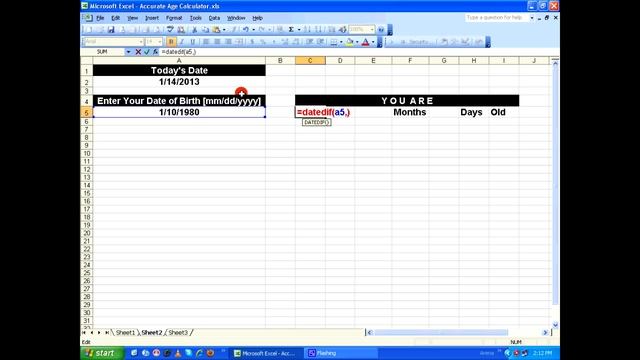The width and height of the screenshot is (640, 360).
Task: Expand the Fill Color palette arrow
Action: click(x=357, y=42)
